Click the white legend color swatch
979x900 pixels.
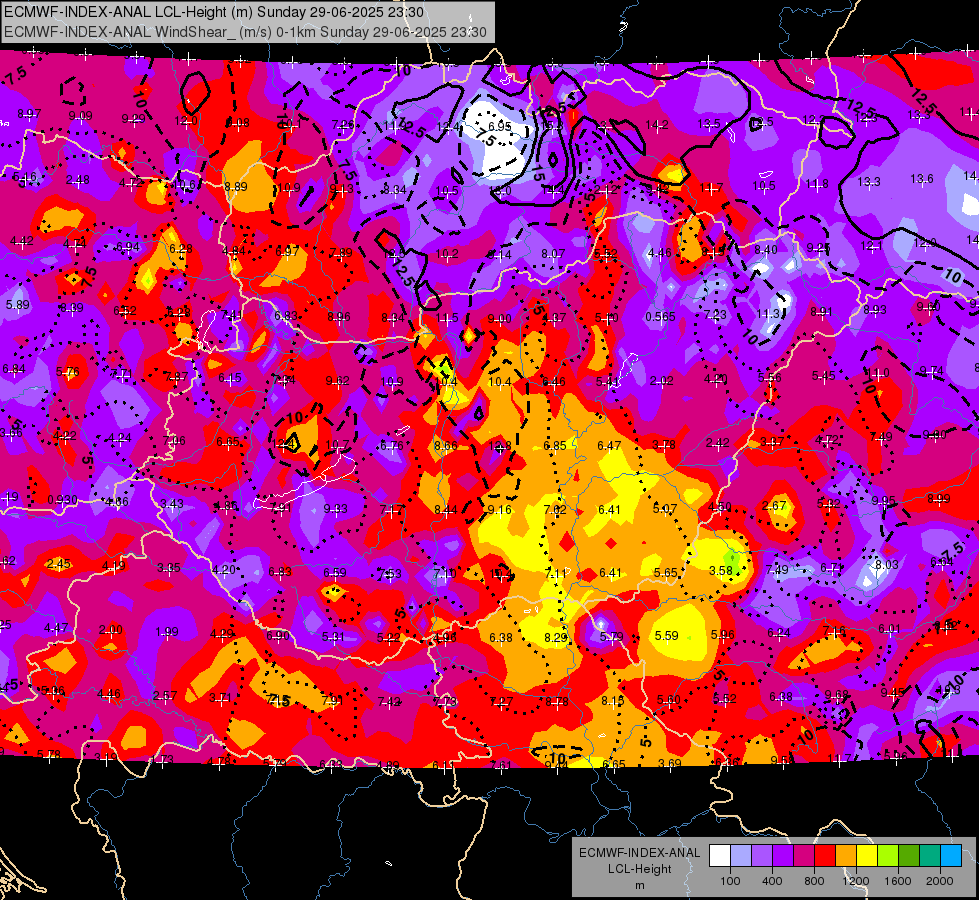tap(720, 856)
